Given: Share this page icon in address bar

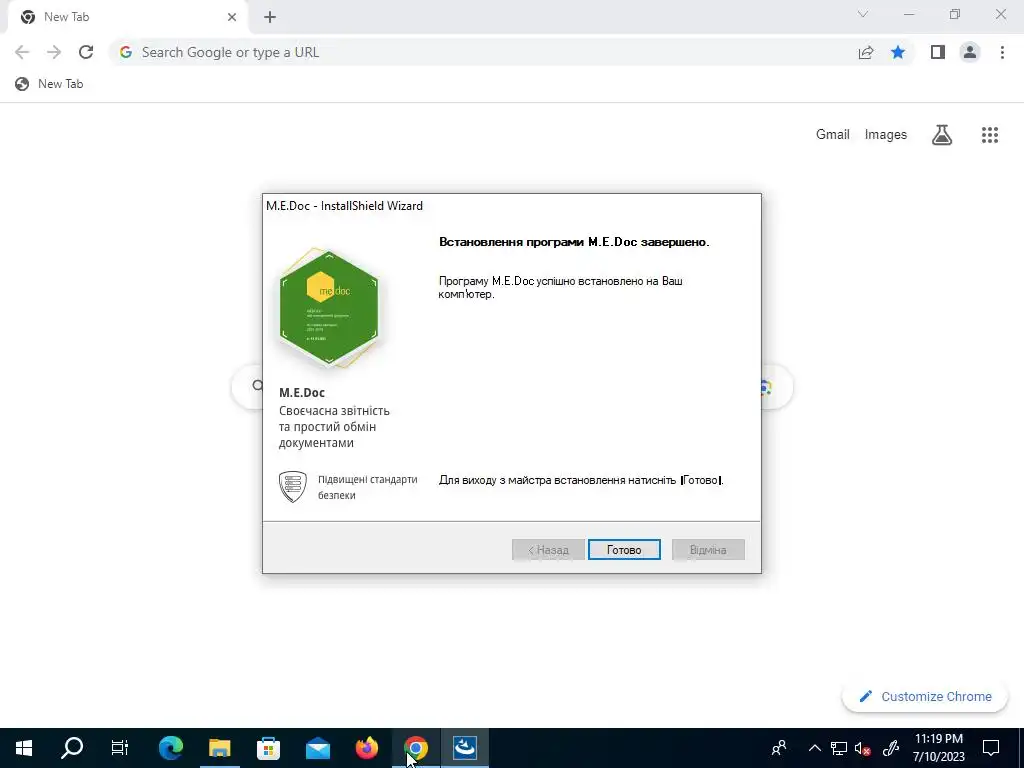Looking at the screenshot, I should (x=866, y=52).
